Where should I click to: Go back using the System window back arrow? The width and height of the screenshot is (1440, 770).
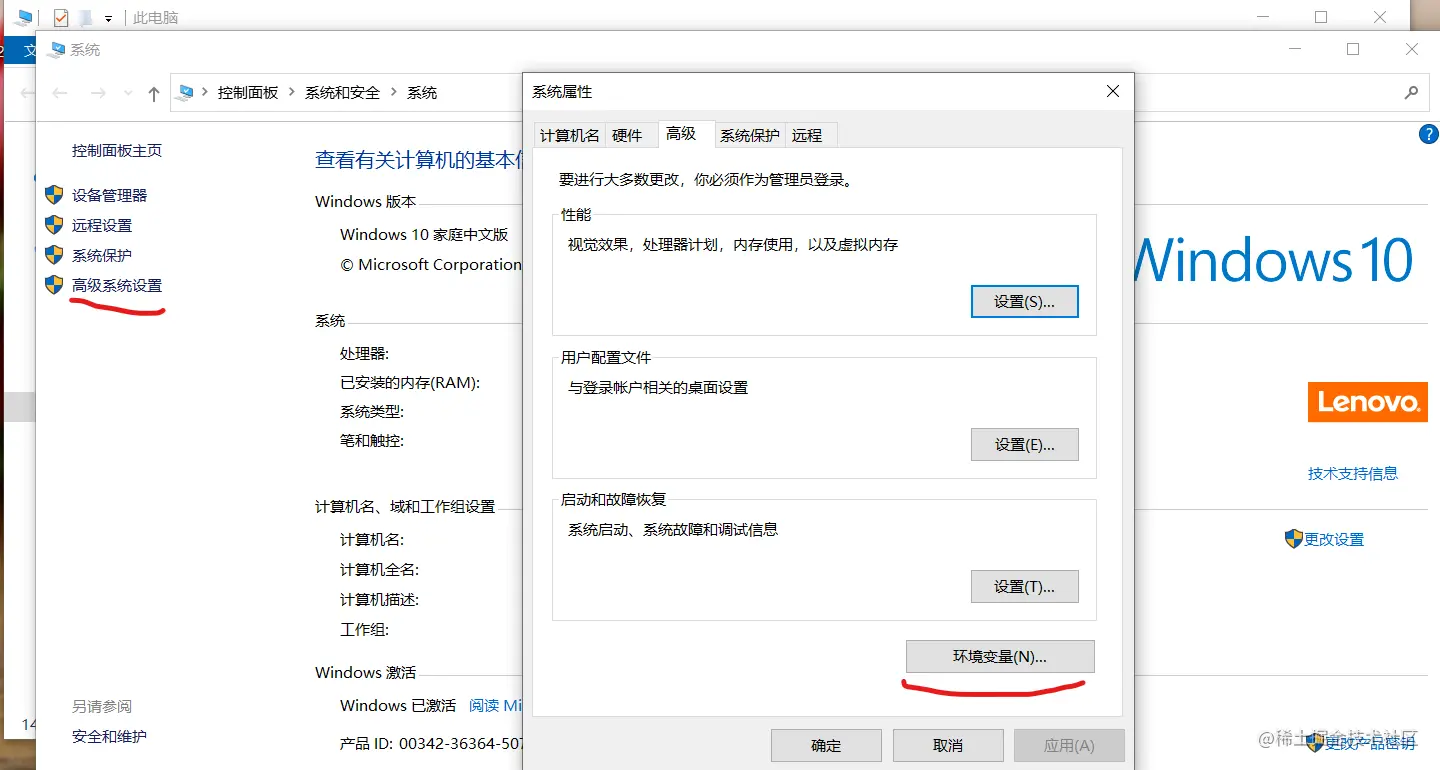60,93
